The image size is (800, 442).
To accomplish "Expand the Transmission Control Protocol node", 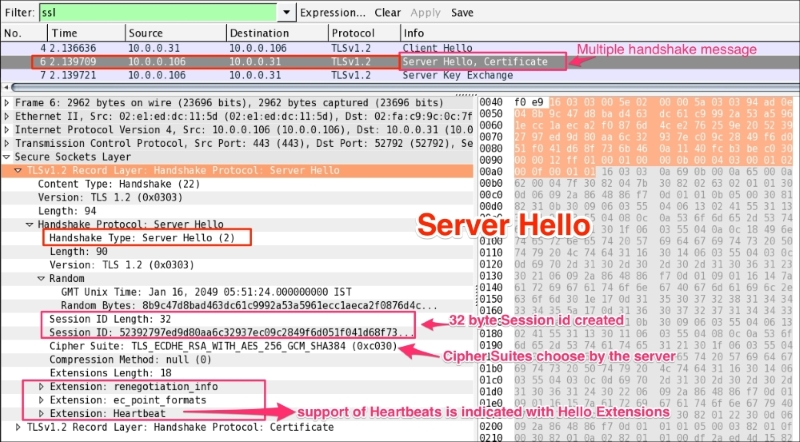I will [x=7, y=143].
